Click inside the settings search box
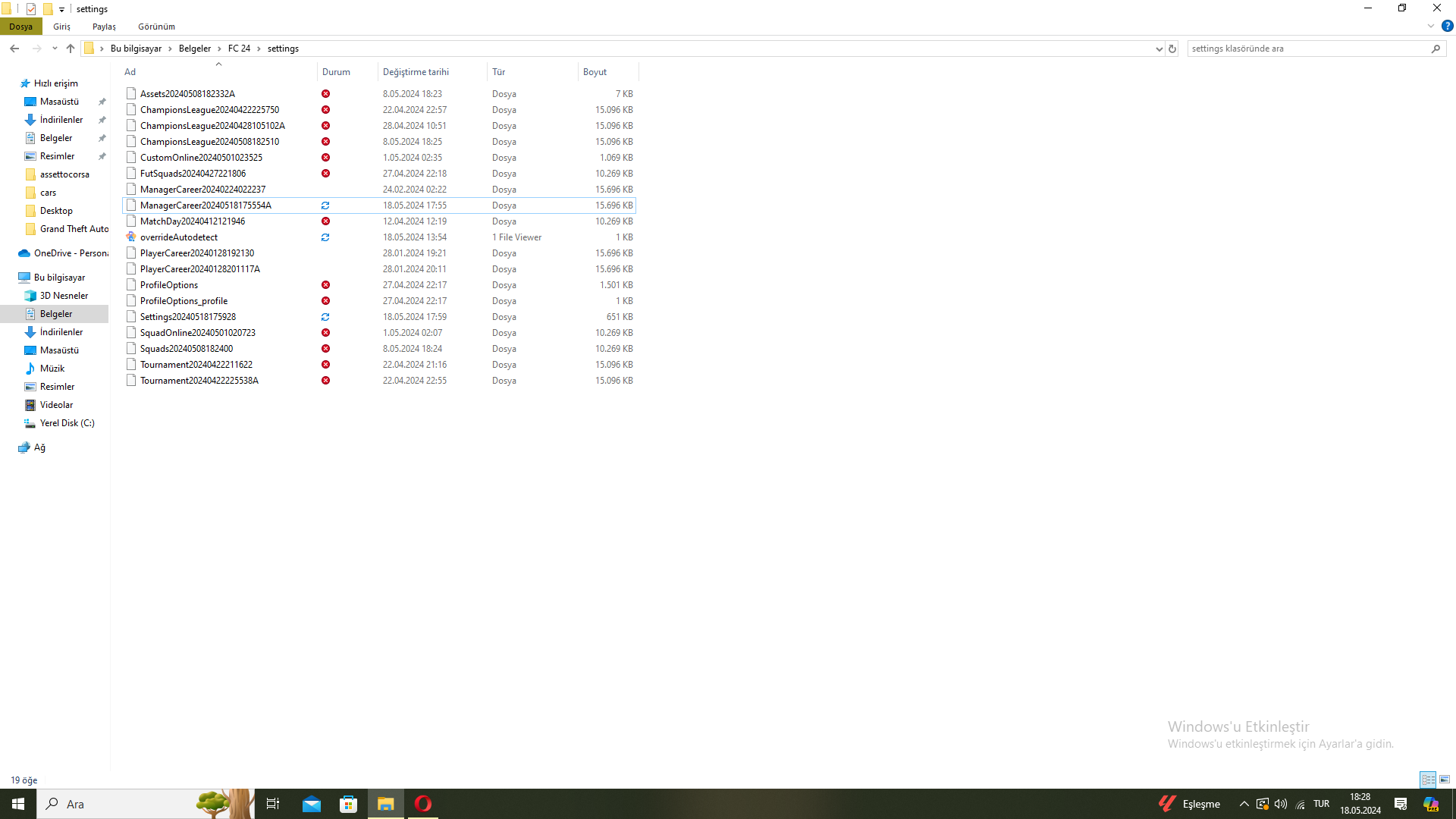 pos(1289,48)
